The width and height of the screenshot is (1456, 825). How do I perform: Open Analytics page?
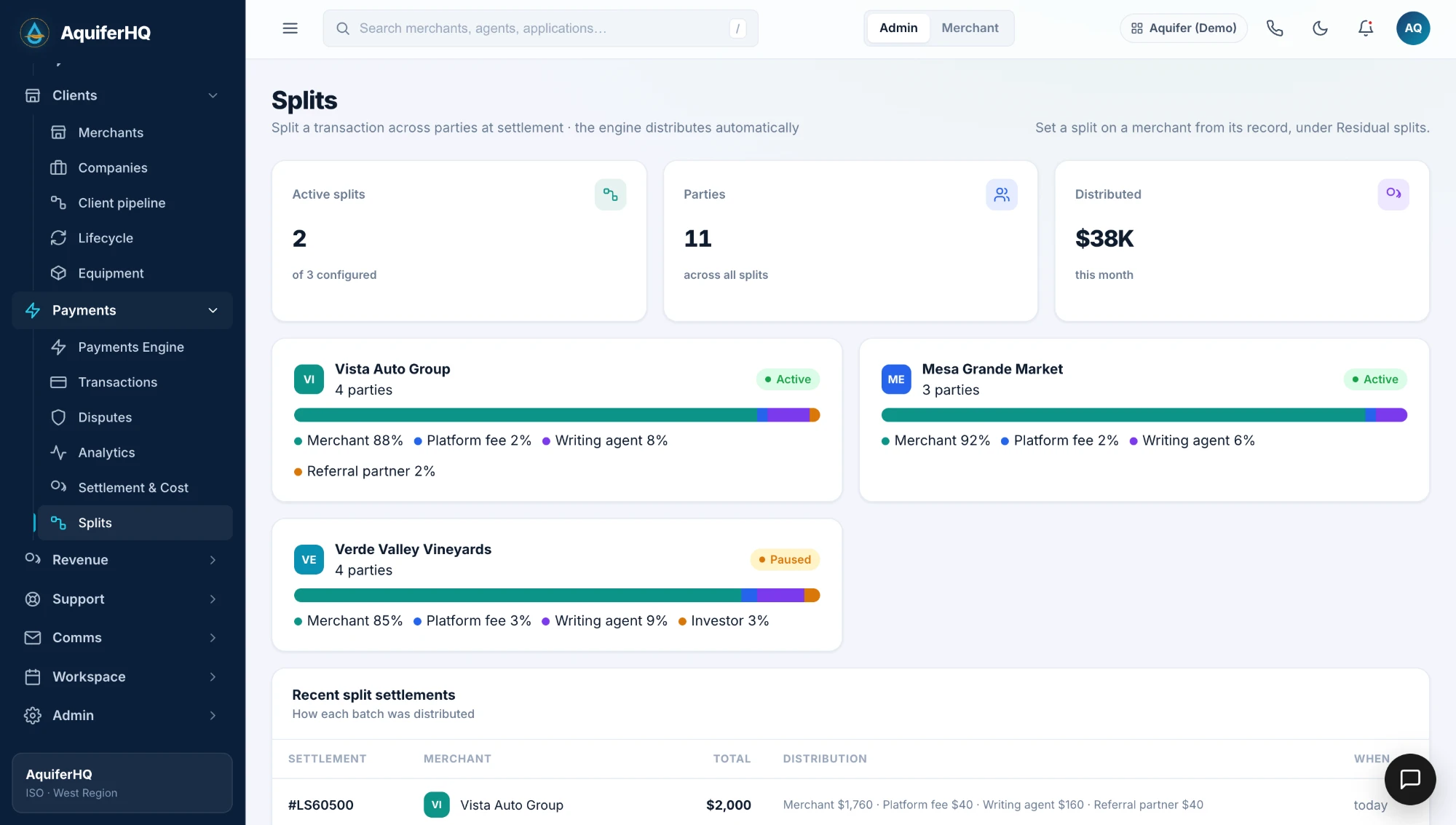click(135, 452)
